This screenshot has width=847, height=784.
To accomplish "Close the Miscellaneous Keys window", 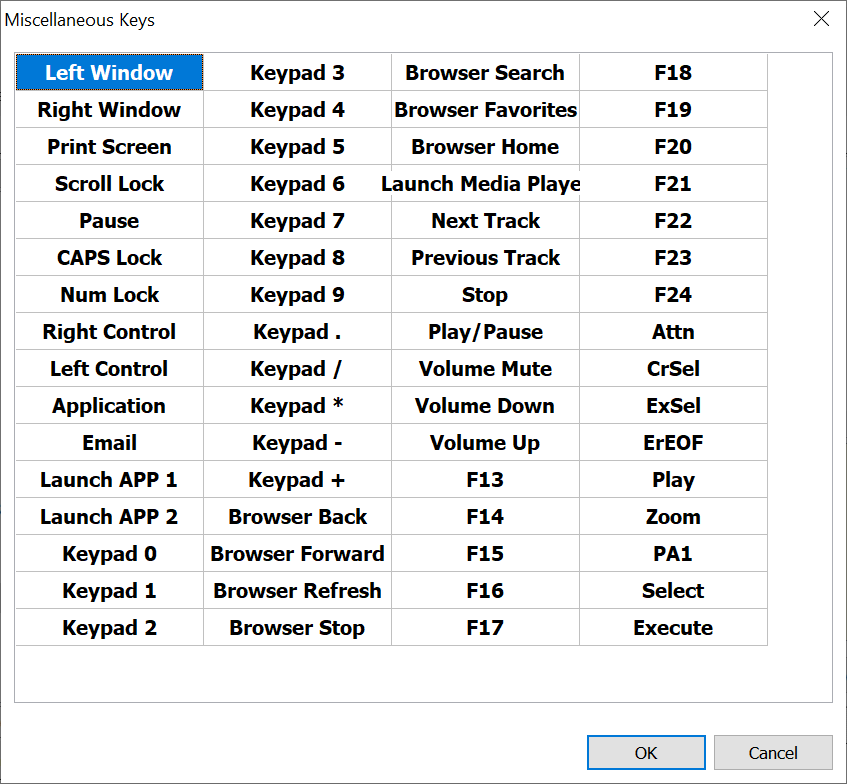I will tap(821, 19).
